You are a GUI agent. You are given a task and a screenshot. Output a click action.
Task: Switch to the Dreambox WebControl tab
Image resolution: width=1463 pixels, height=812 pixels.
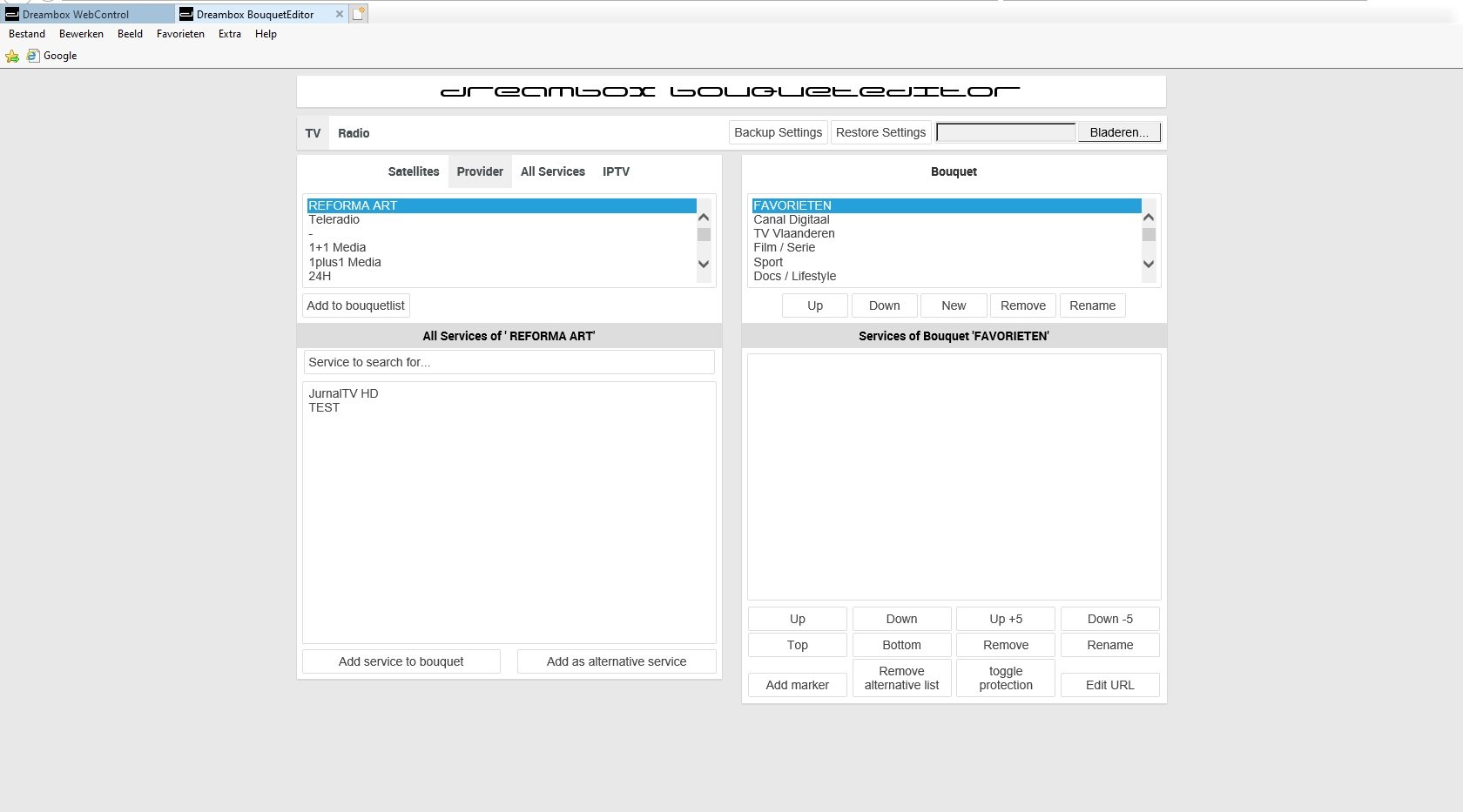[76, 14]
